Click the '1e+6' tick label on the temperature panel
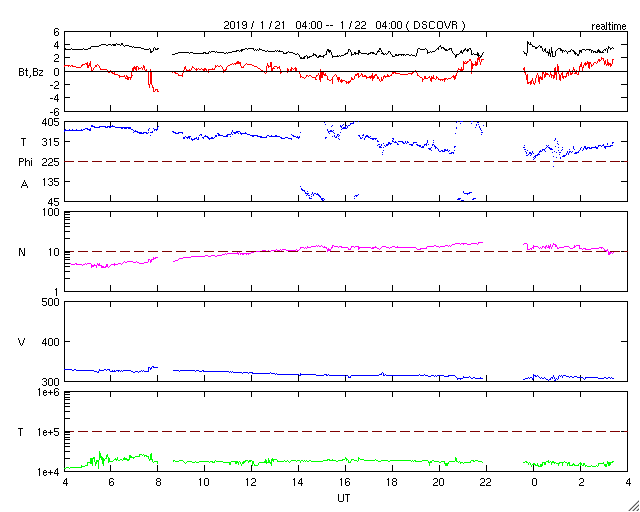Screen dimensions: 640x512 click(48, 392)
